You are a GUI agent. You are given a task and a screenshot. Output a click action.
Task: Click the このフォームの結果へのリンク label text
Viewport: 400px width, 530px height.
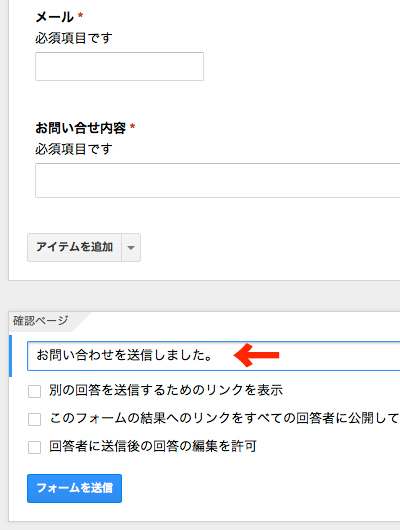[x=225, y=418]
